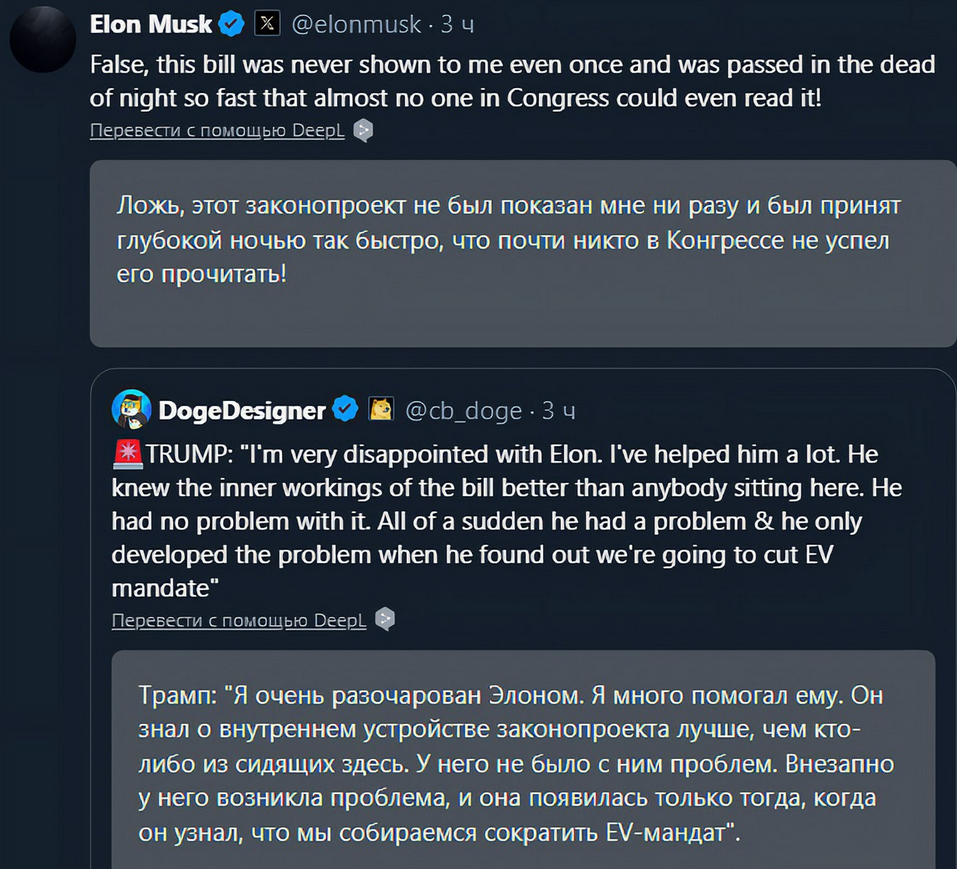Click the X affiliation badge icon
Viewport: 957px width, 869px height.
tap(267, 23)
